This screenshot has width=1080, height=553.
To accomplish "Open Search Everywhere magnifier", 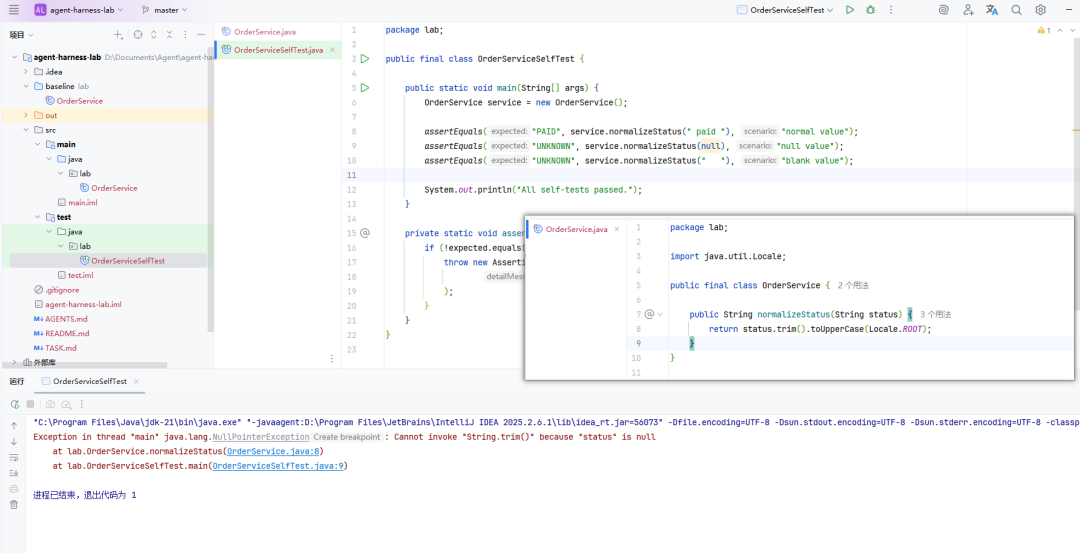I will tap(1016, 10).
